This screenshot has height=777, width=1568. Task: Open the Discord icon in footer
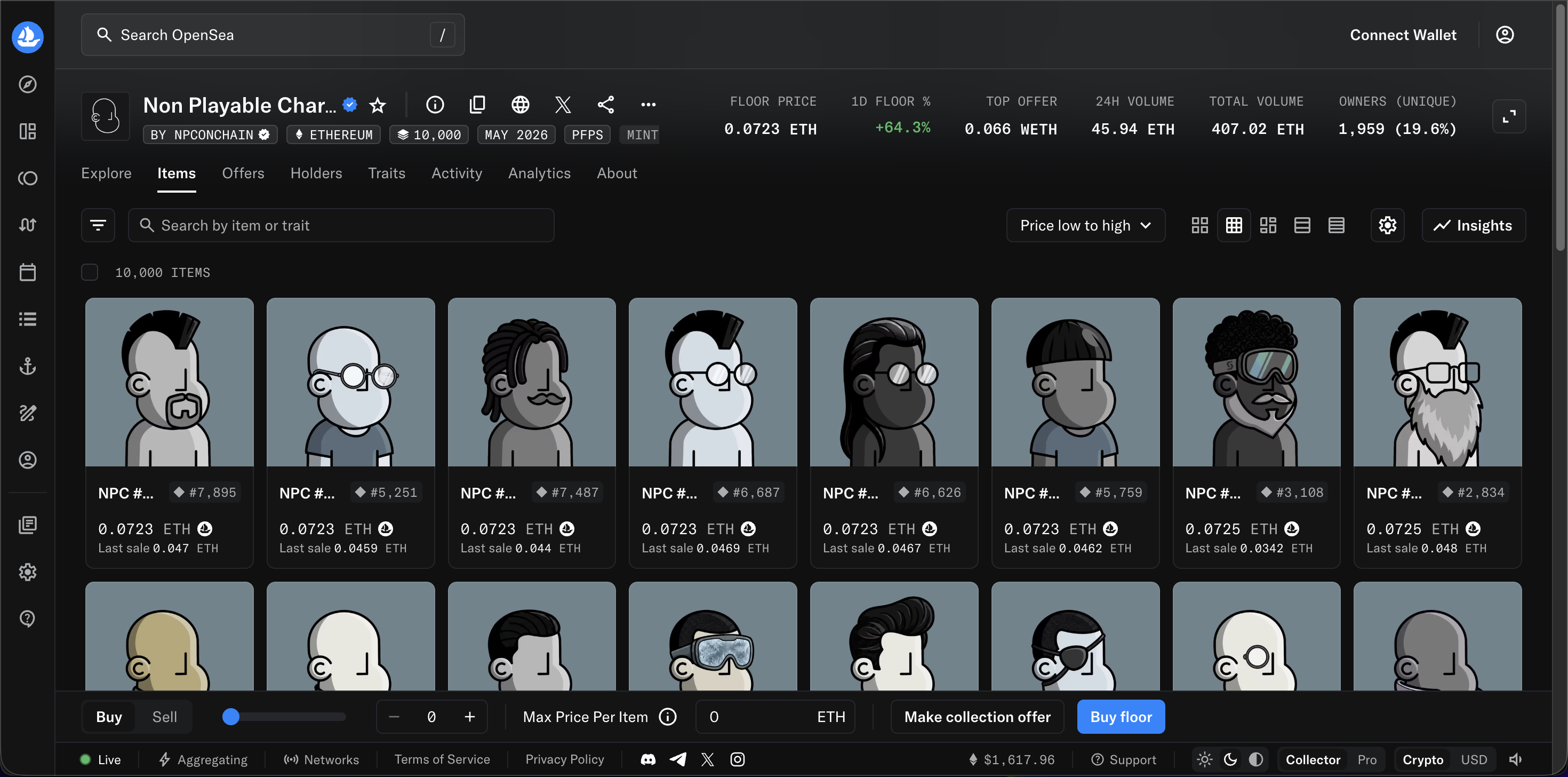pos(648,759)
